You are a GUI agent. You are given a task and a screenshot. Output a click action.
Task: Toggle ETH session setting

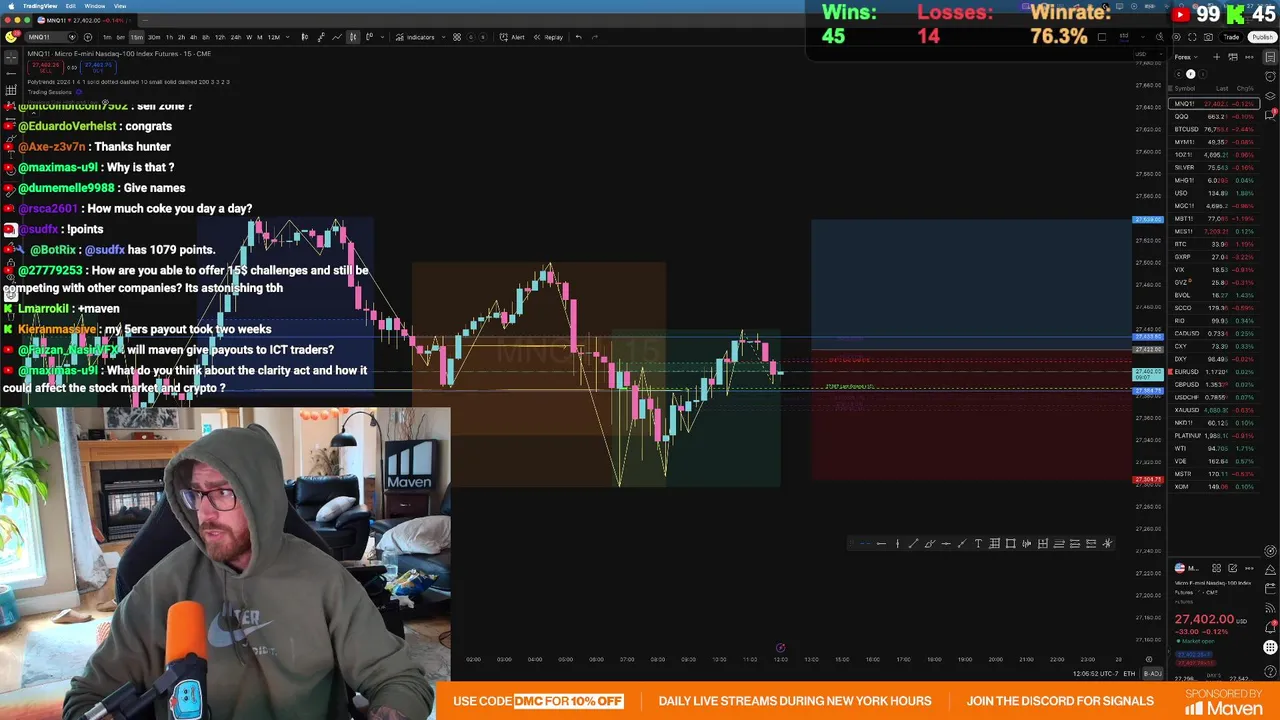(x=1129, y=673)
